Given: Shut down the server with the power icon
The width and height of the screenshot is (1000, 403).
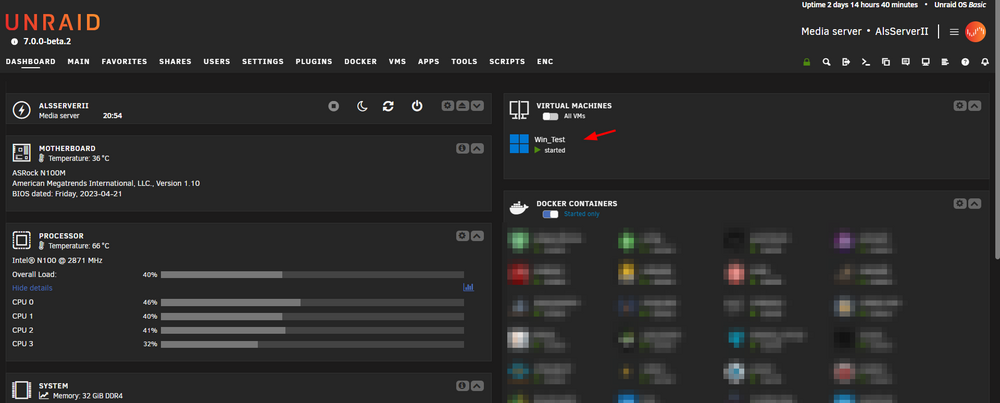Looking at the screenshot, I should click(416, 106).
